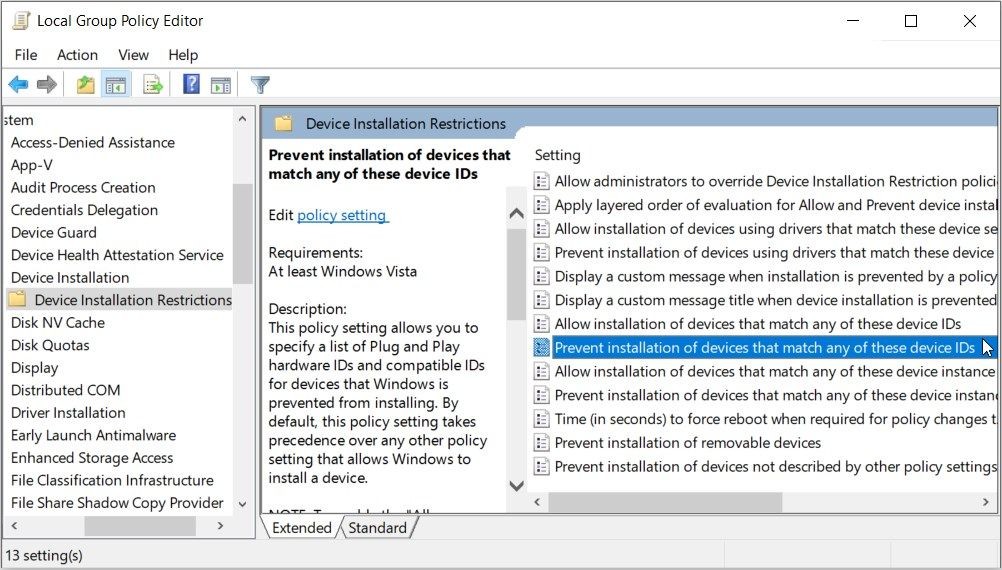Click policy icon beside Time (in seconds) to force reboot

tap(541, 419)
